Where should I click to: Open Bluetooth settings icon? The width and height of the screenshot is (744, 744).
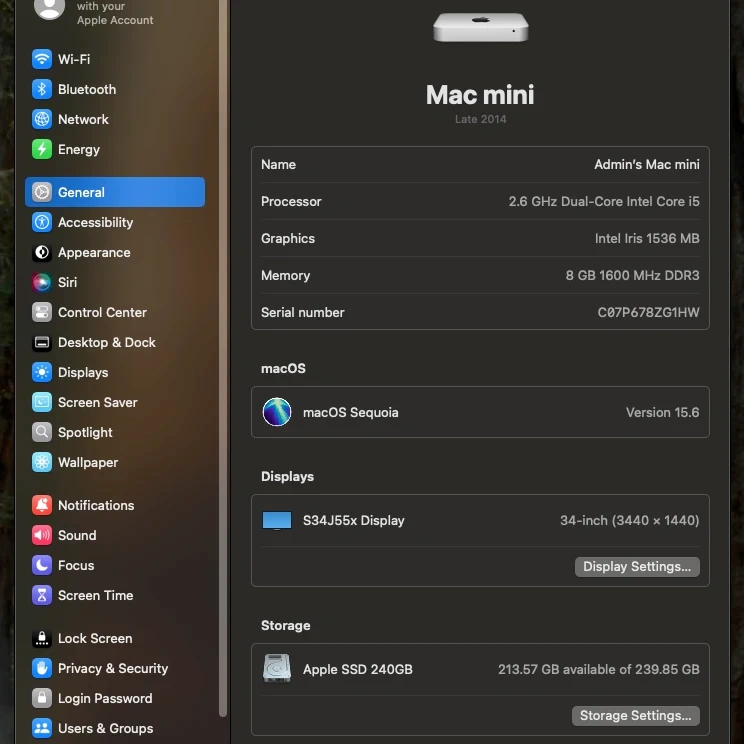coord(41,89)
